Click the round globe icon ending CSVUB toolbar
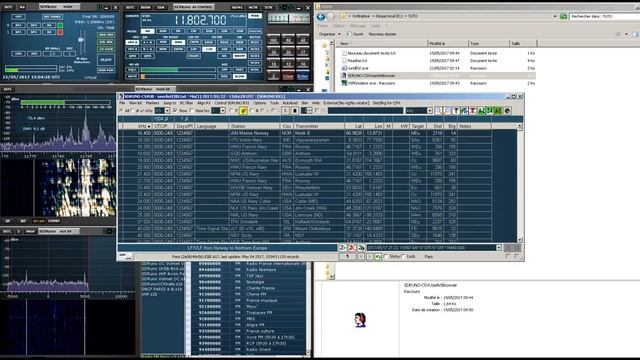This screenshot has height=360, width=640. click(507, 111)
